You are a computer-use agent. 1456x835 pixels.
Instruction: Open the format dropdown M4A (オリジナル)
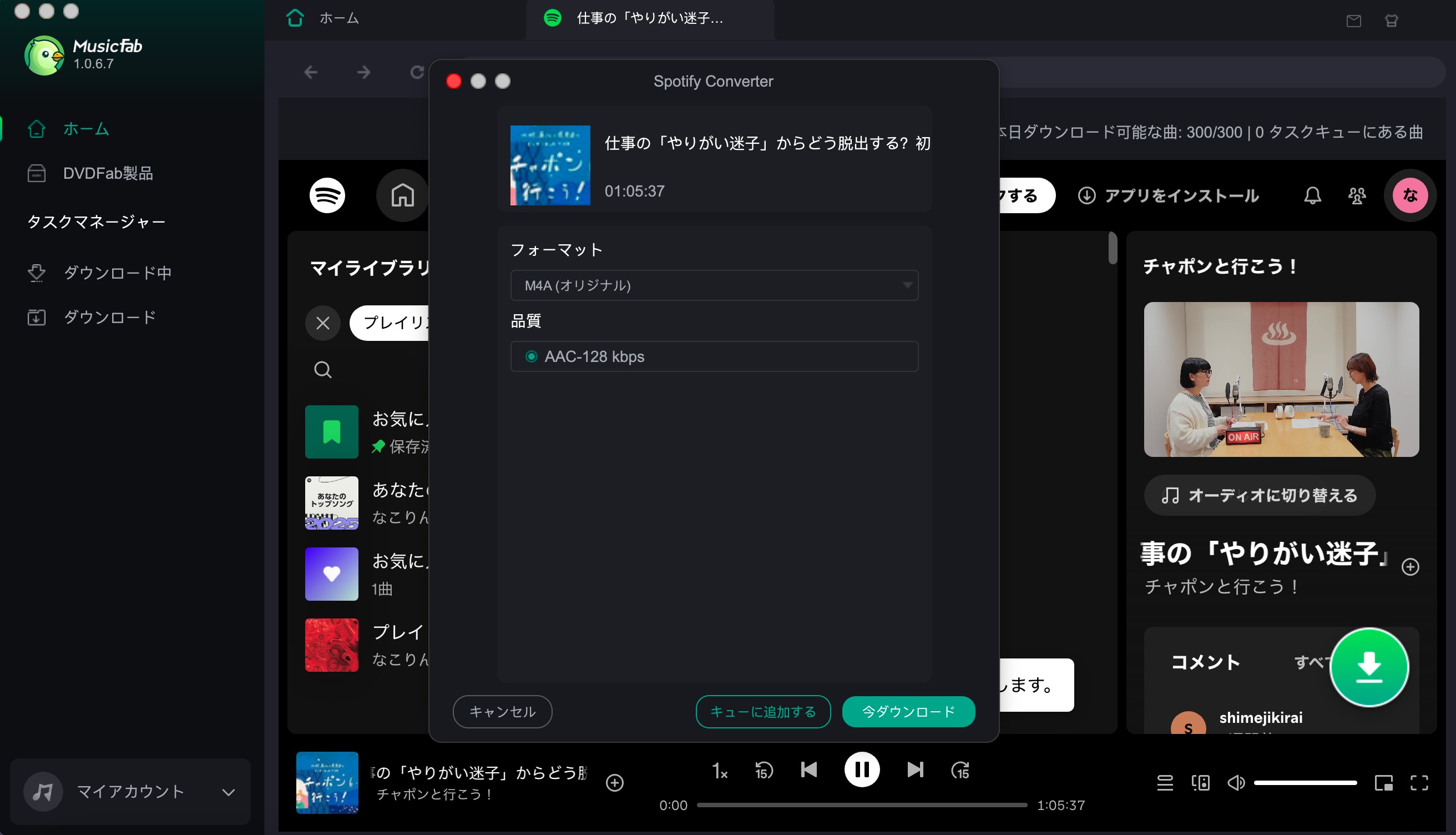coord(714,285)
